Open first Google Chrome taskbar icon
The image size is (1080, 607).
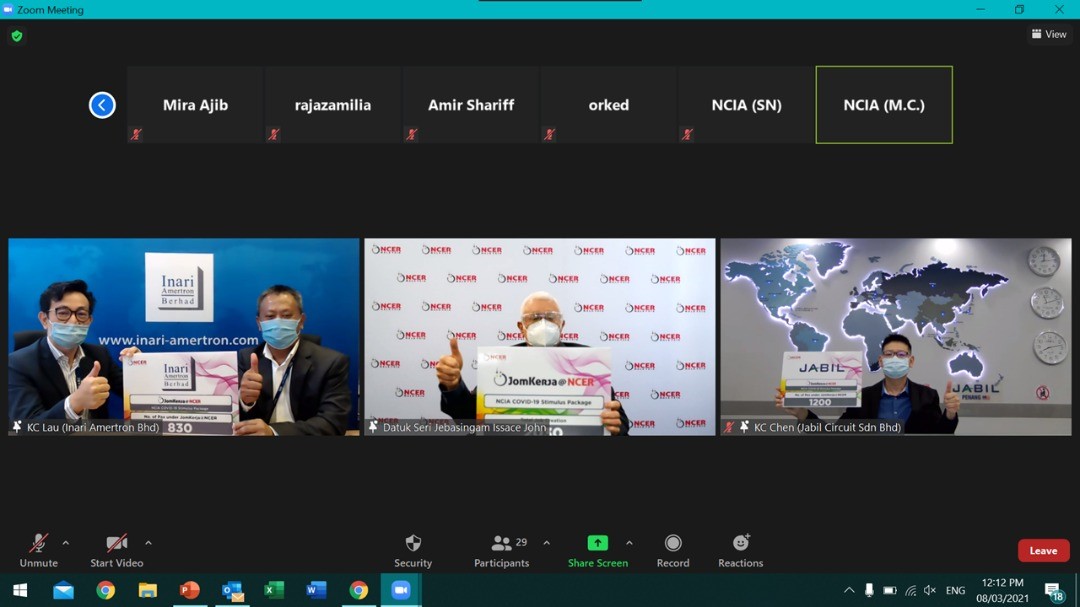(x=105, y=590)
